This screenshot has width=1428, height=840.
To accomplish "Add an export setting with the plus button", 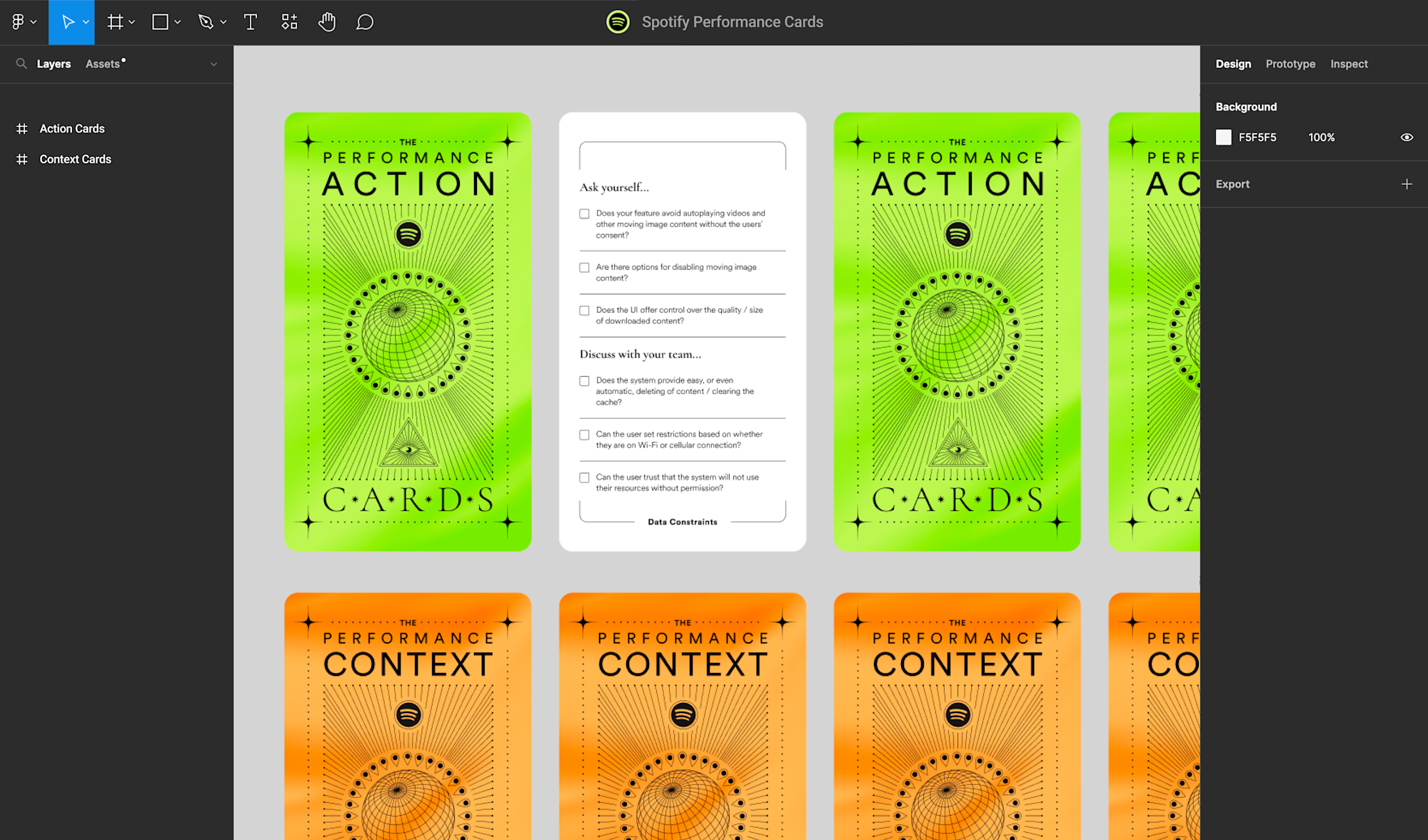I will (1406, 183).
